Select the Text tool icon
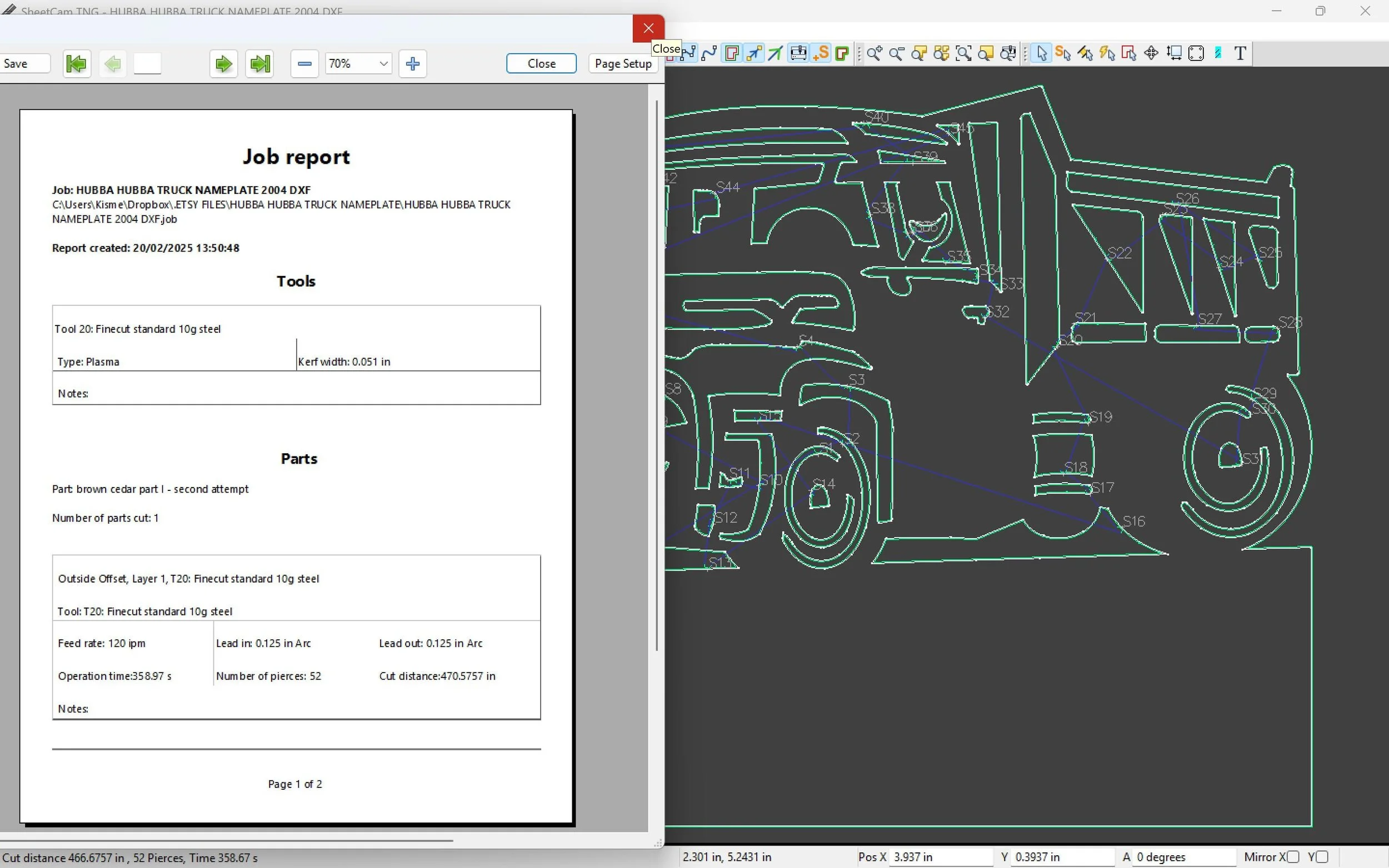1389x868 pixels. (x=1240, y=53)
